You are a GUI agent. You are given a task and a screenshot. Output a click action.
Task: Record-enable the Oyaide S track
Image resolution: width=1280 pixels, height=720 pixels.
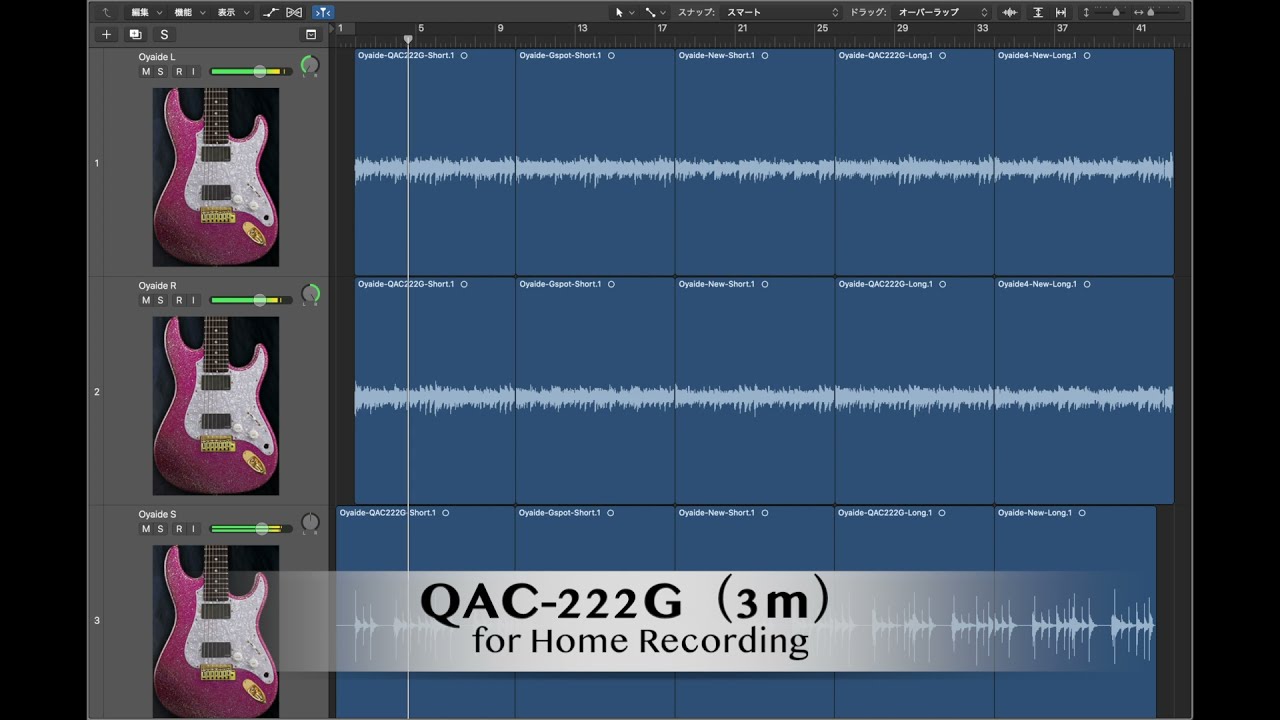pos(179,529)
